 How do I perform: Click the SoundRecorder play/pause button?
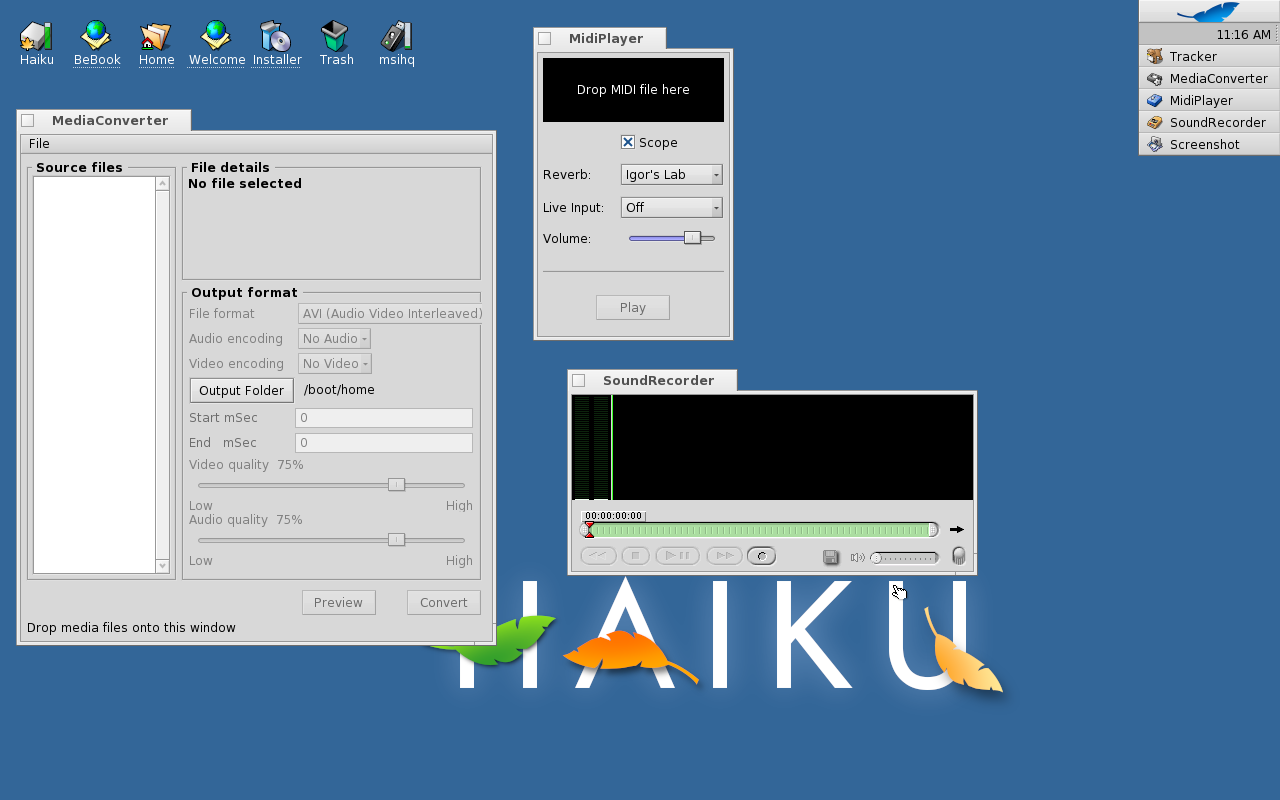tap(677, 556)
